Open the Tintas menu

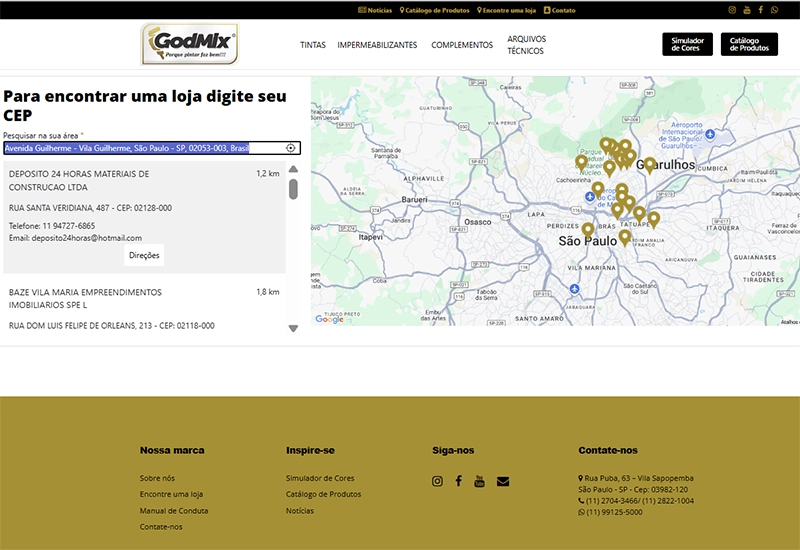pos(312,45)
